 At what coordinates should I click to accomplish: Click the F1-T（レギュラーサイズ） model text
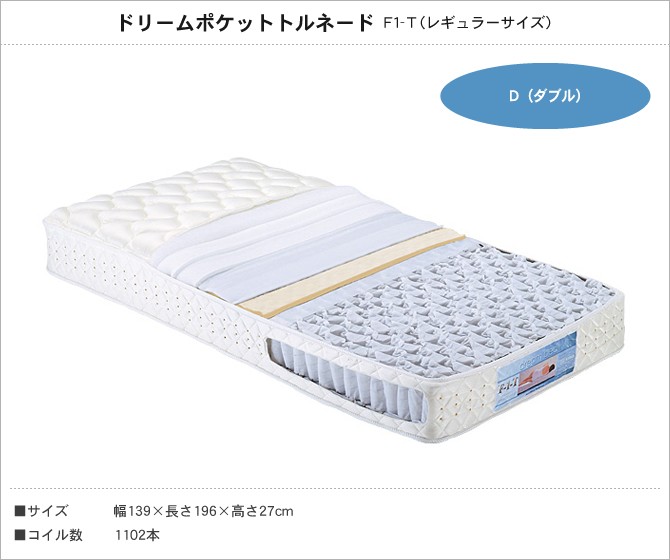coord(467,23)
